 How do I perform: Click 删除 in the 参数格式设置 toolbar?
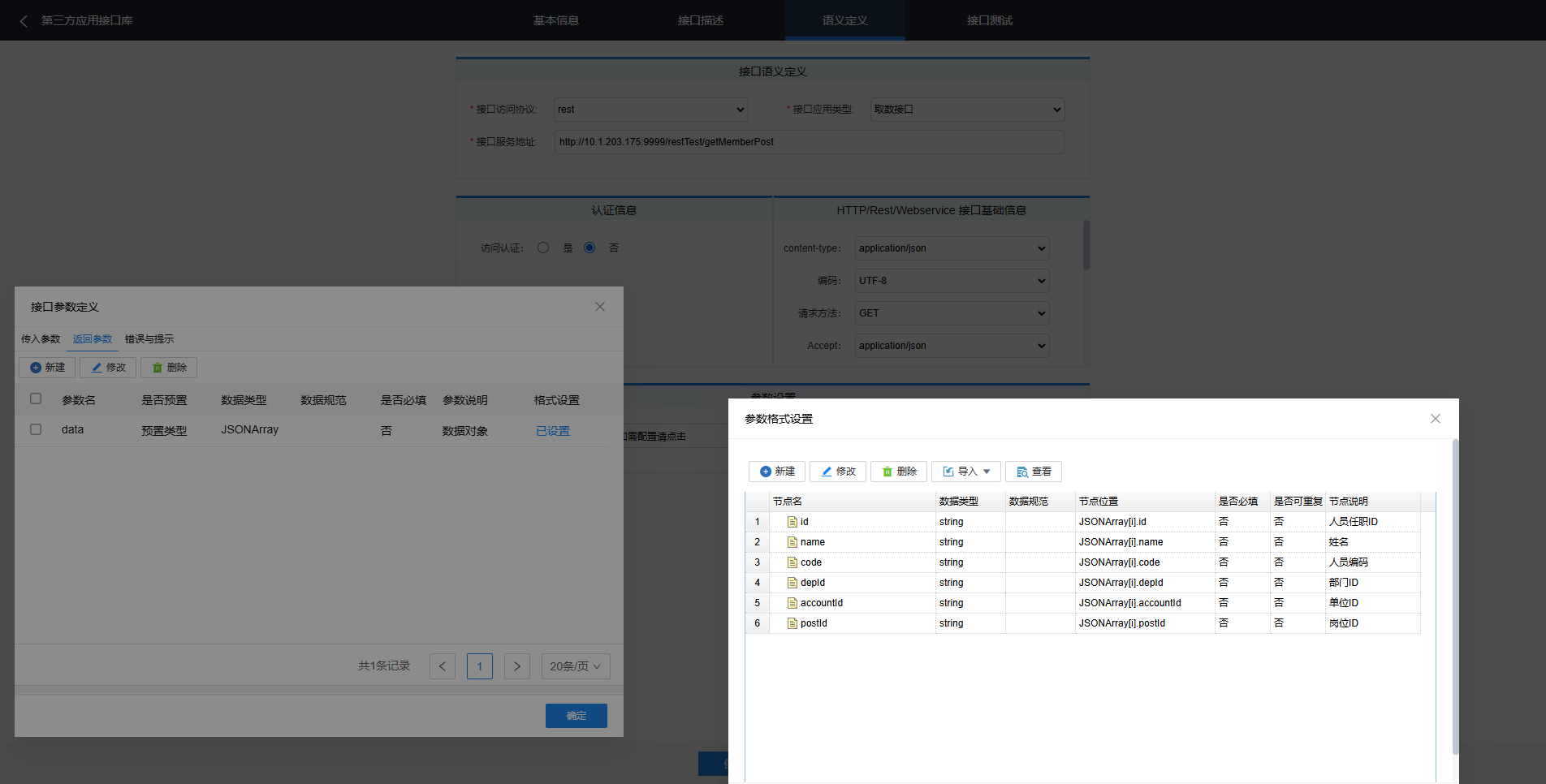click(x=899, y=472)
